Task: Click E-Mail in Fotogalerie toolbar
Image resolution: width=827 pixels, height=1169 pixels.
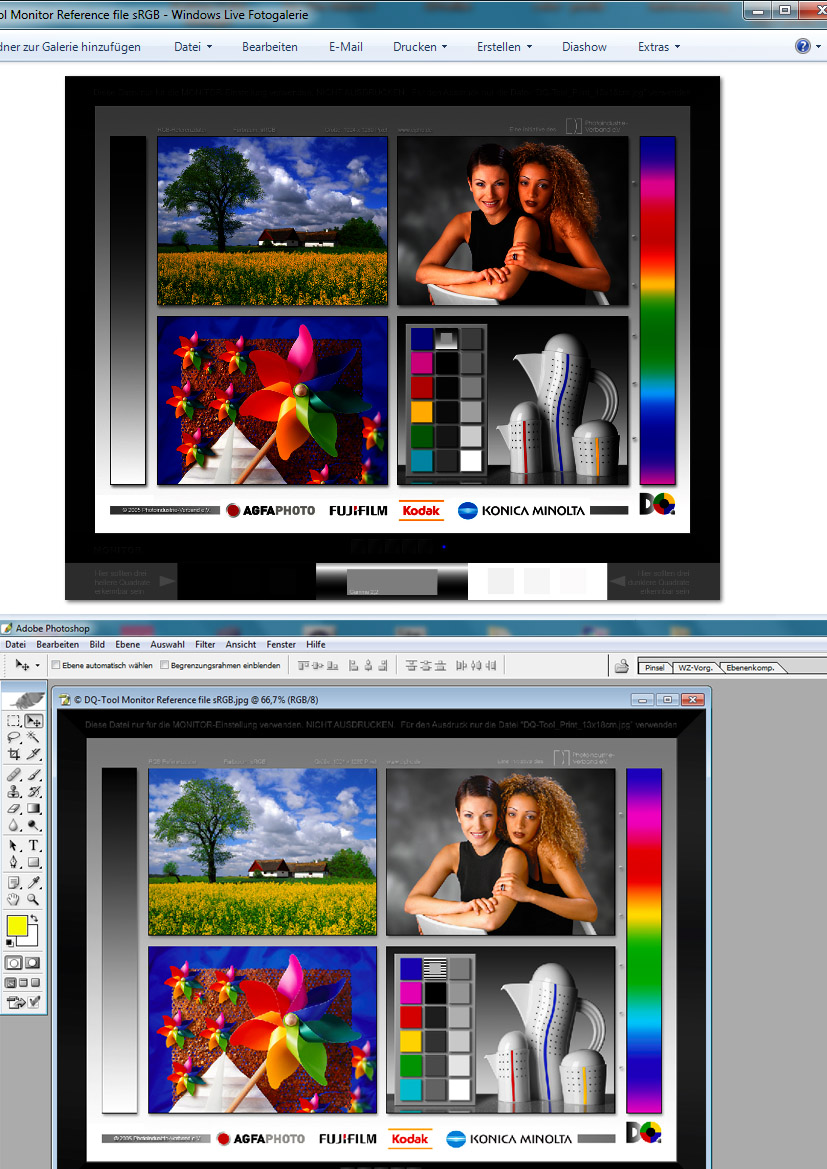Action: pos(346,46)
